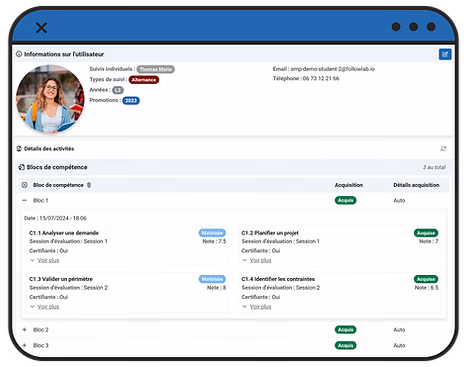Click the Blocs de compétence section title
The width and height of the screenshot is (467, 367).
(x=57, y=167)
